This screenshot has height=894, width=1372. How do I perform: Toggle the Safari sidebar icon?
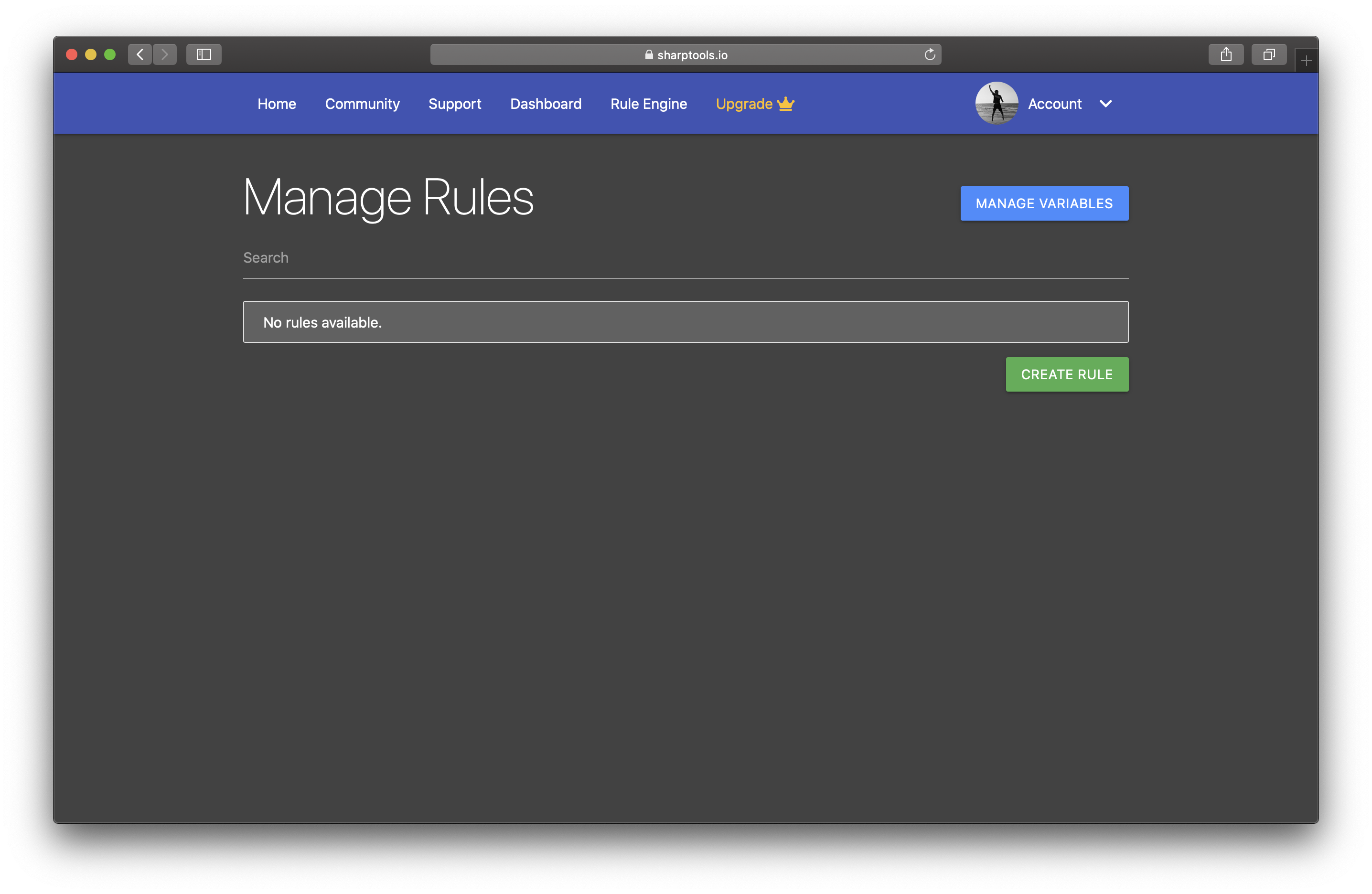pyautogui.click(x=204, y=54)
